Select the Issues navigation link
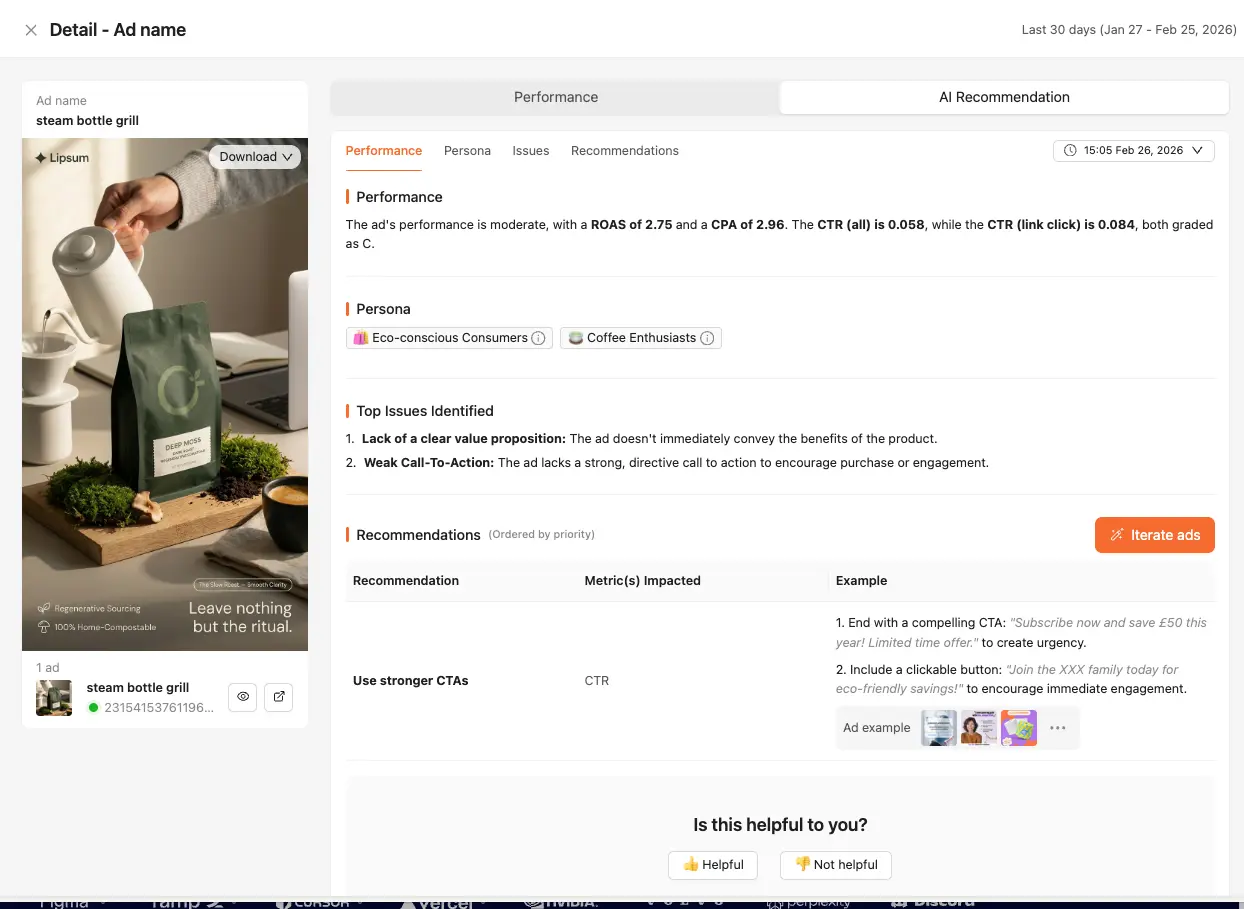Image resolution: width=1244 pixels, height=909 pixels. pyautogui.click(x=531, y=150)
